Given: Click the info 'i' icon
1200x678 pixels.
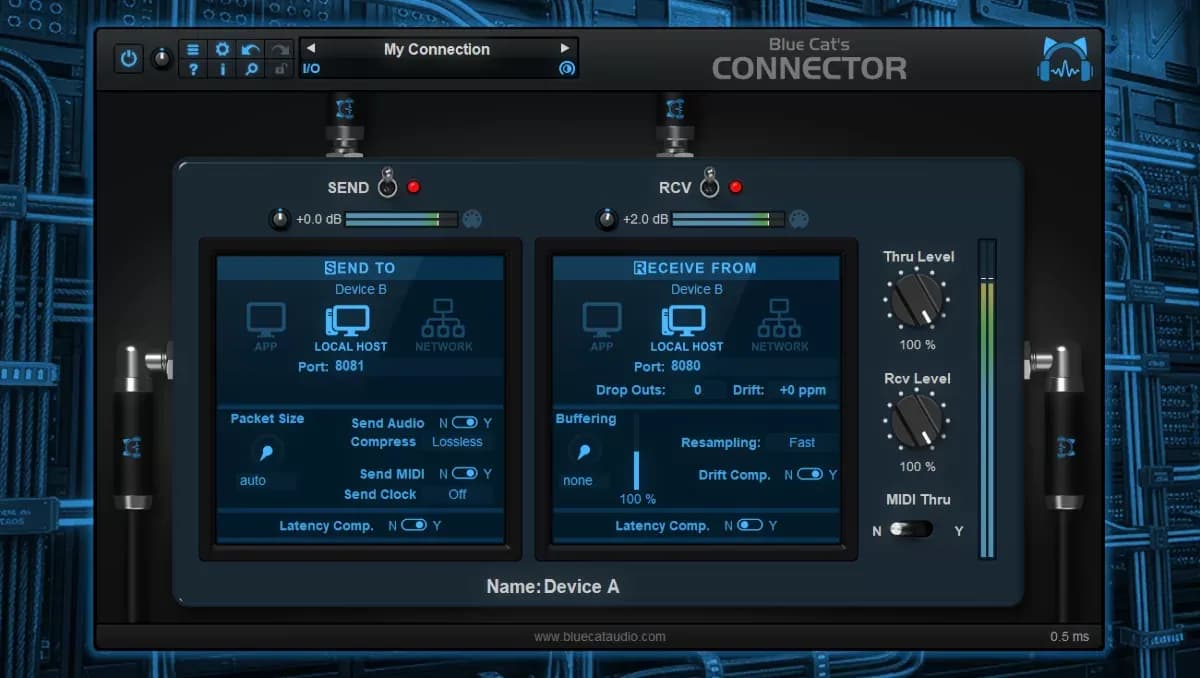Looking at the screenshot, I should (x=222, y=68).
